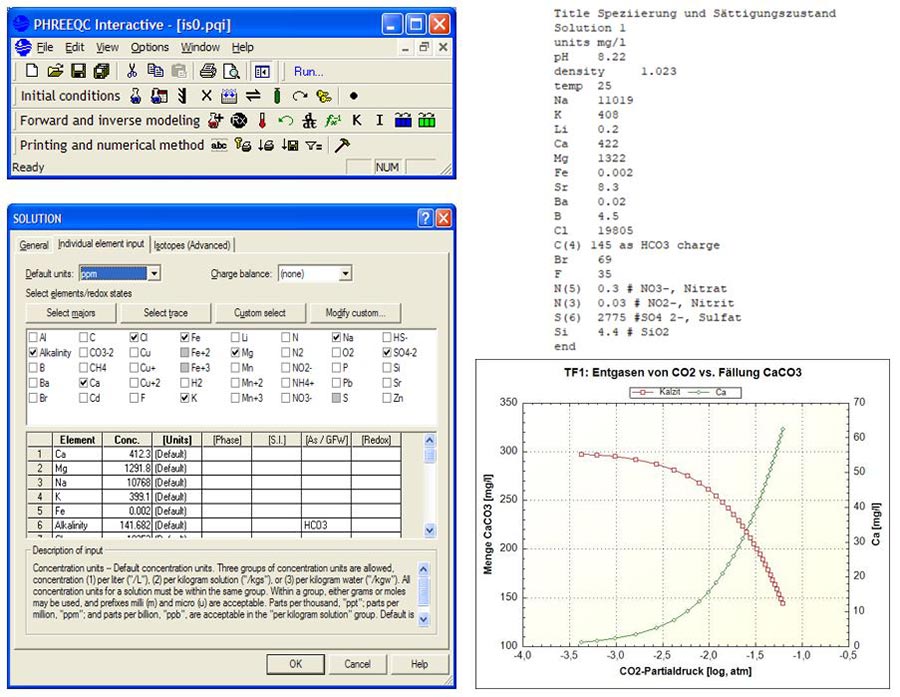Click the Na concentration cell 10768
The image size is (900, 697).
point(127,483)
